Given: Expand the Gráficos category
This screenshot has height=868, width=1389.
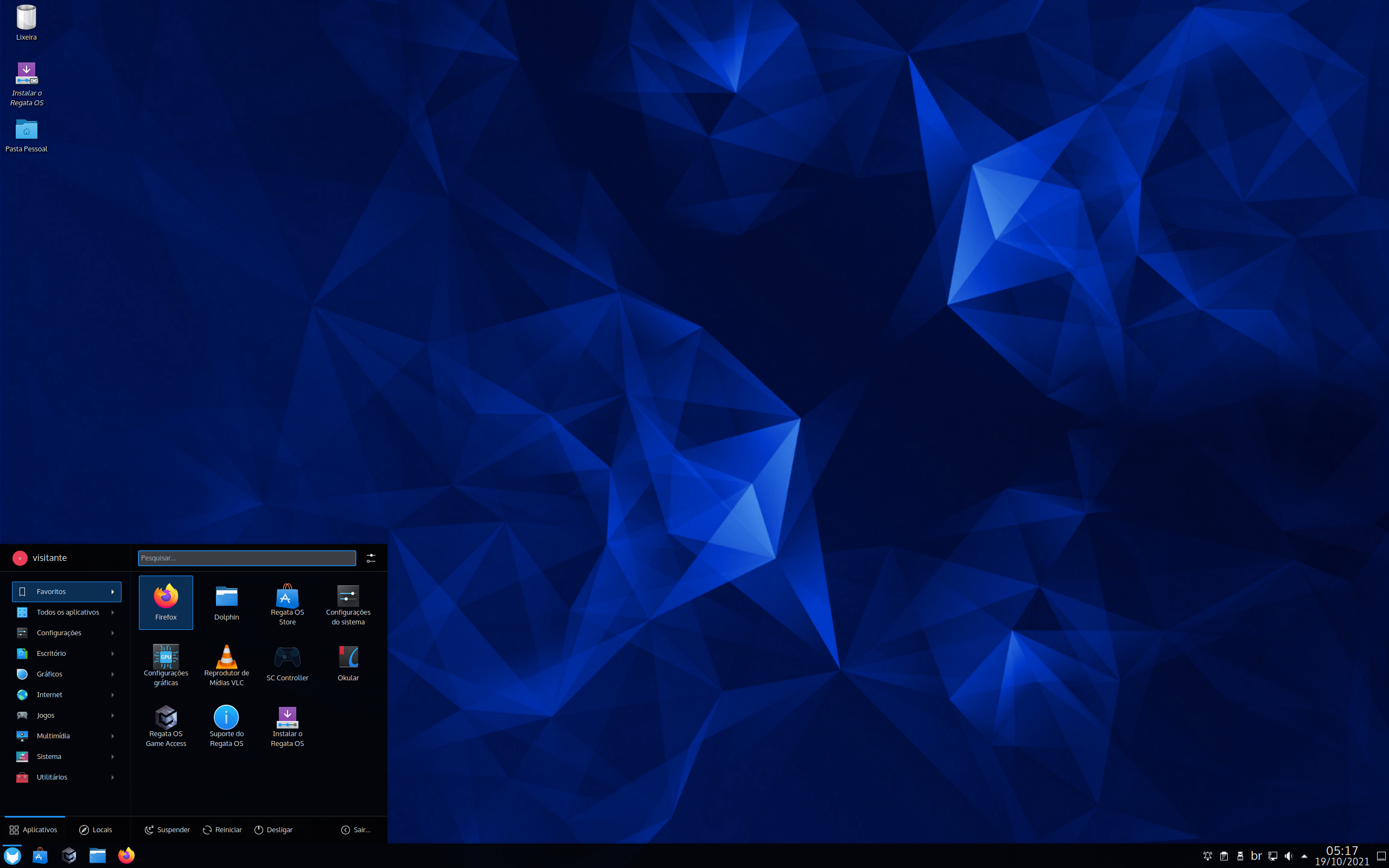Looking at the screenshot, I should [67, 674].
